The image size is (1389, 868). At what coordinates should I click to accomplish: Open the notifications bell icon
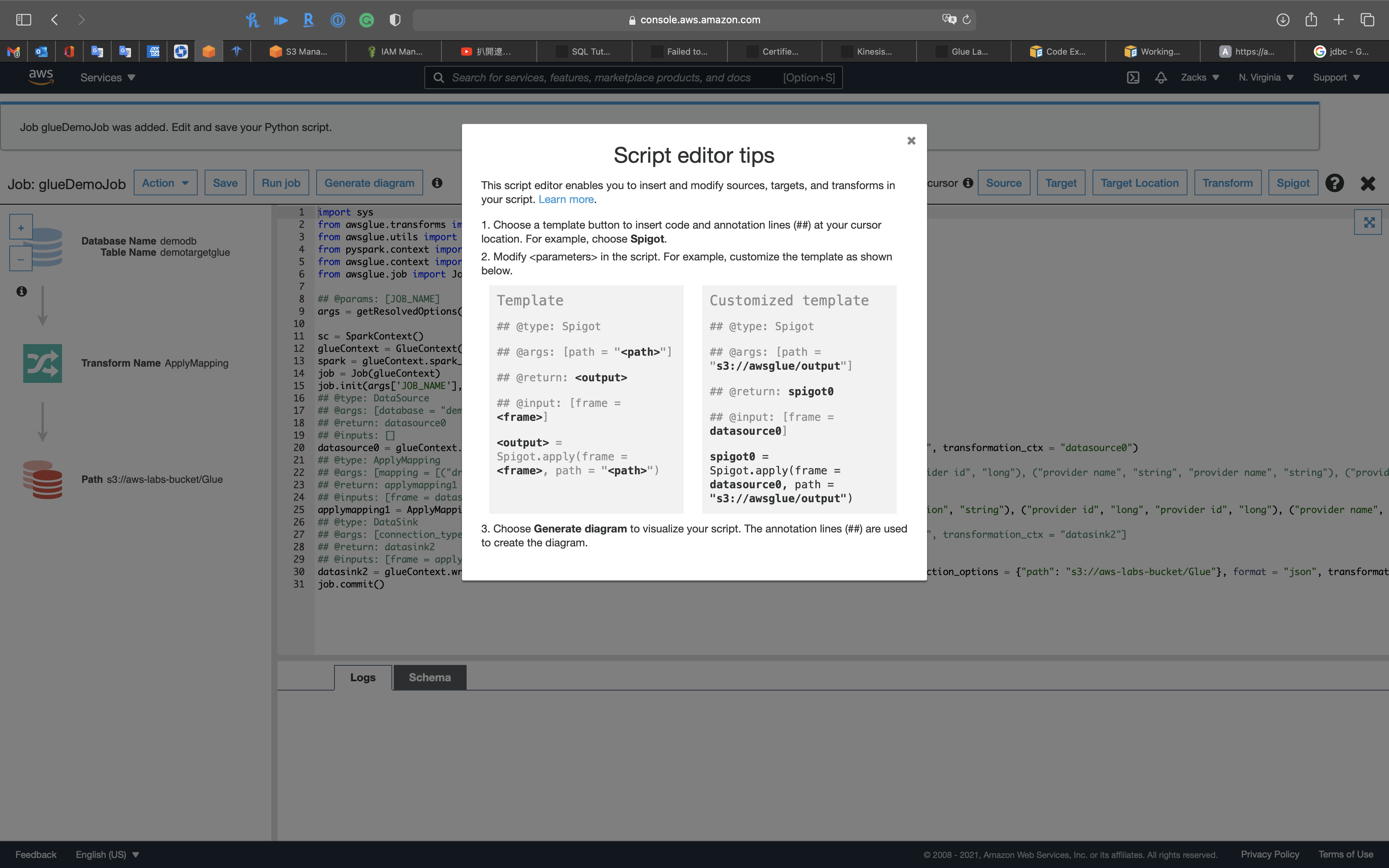[x=1161, y=77]
